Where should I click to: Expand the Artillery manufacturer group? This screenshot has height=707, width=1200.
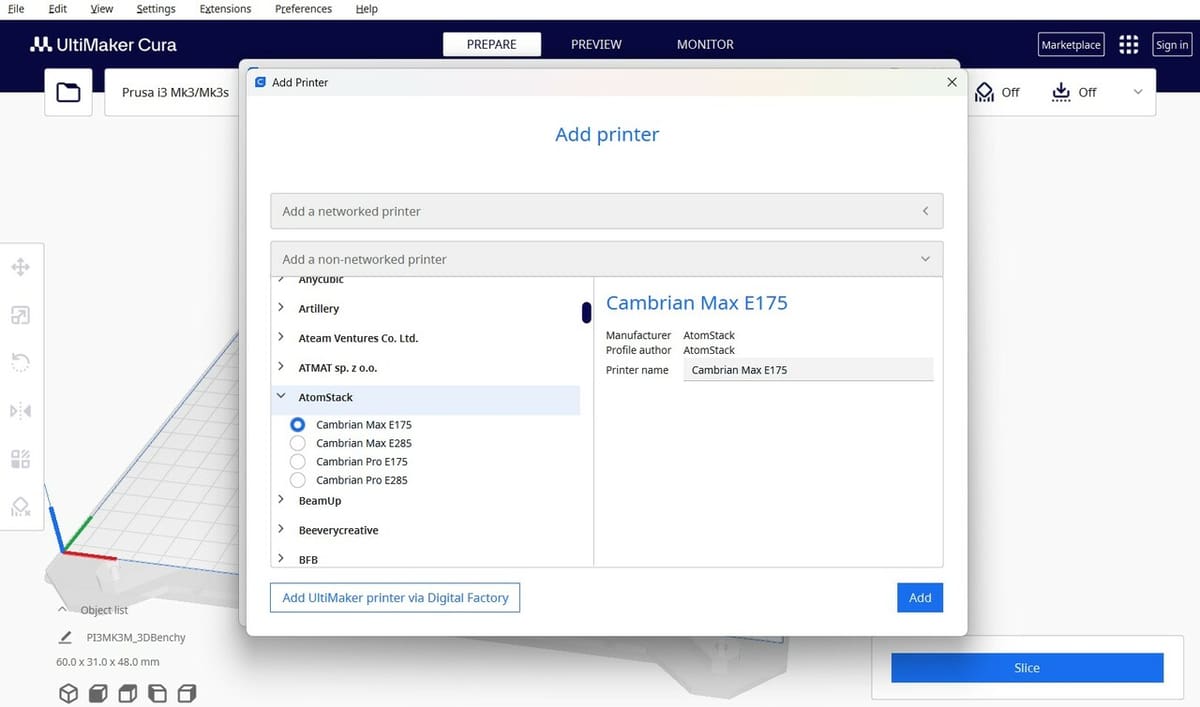[x=281, y=308]
